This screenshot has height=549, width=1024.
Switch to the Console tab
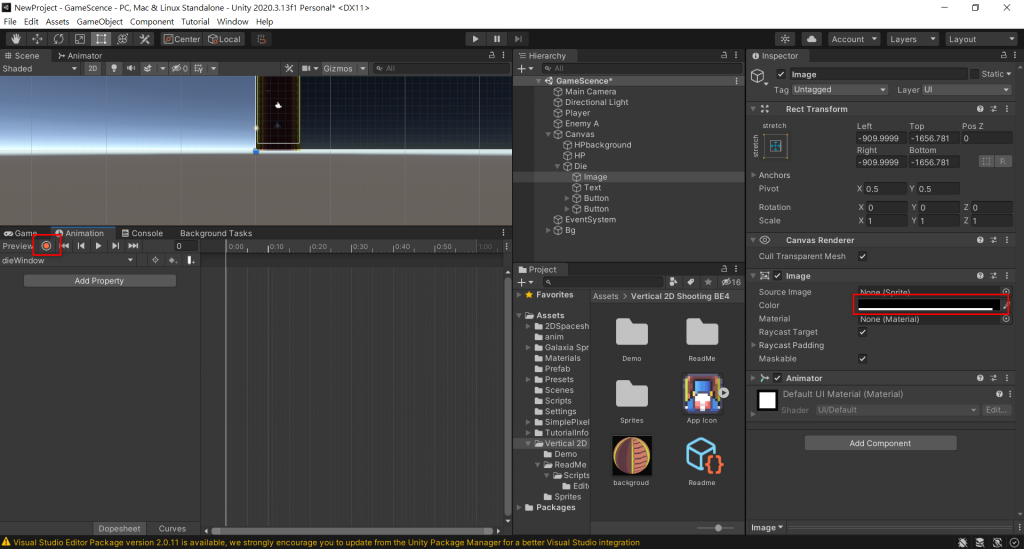[141, 233]
